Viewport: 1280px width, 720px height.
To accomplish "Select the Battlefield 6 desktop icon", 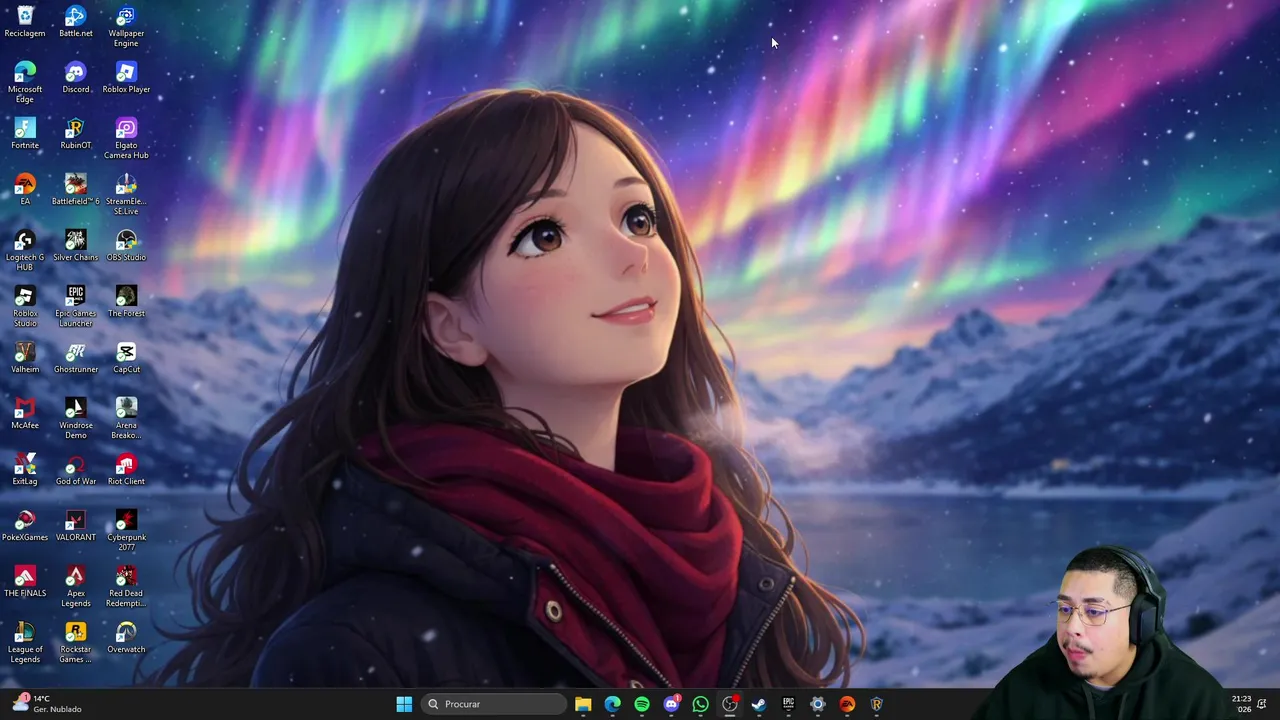I will (x=75, y=190).
